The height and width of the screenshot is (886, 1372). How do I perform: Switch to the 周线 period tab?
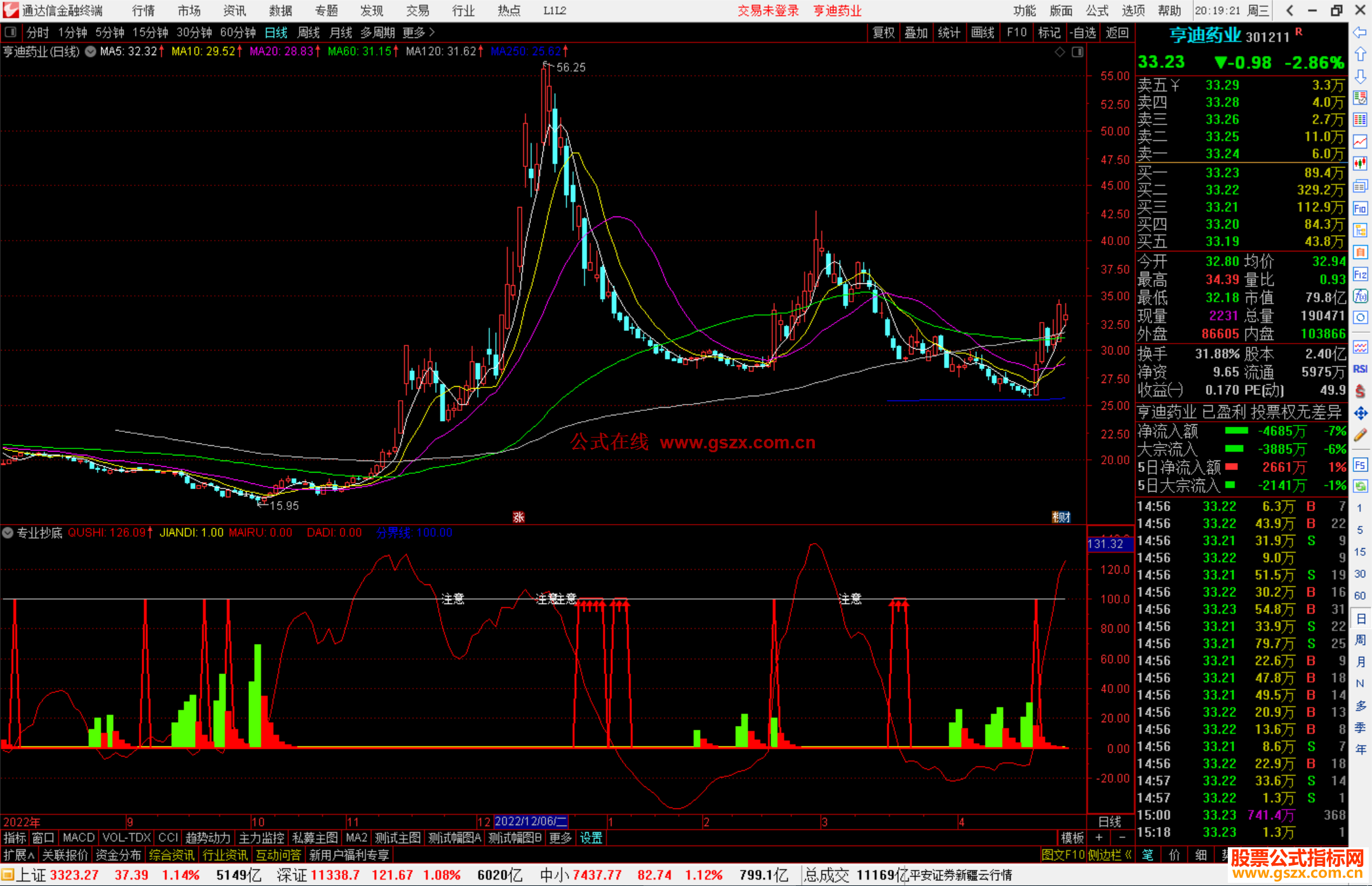[308, 32]
